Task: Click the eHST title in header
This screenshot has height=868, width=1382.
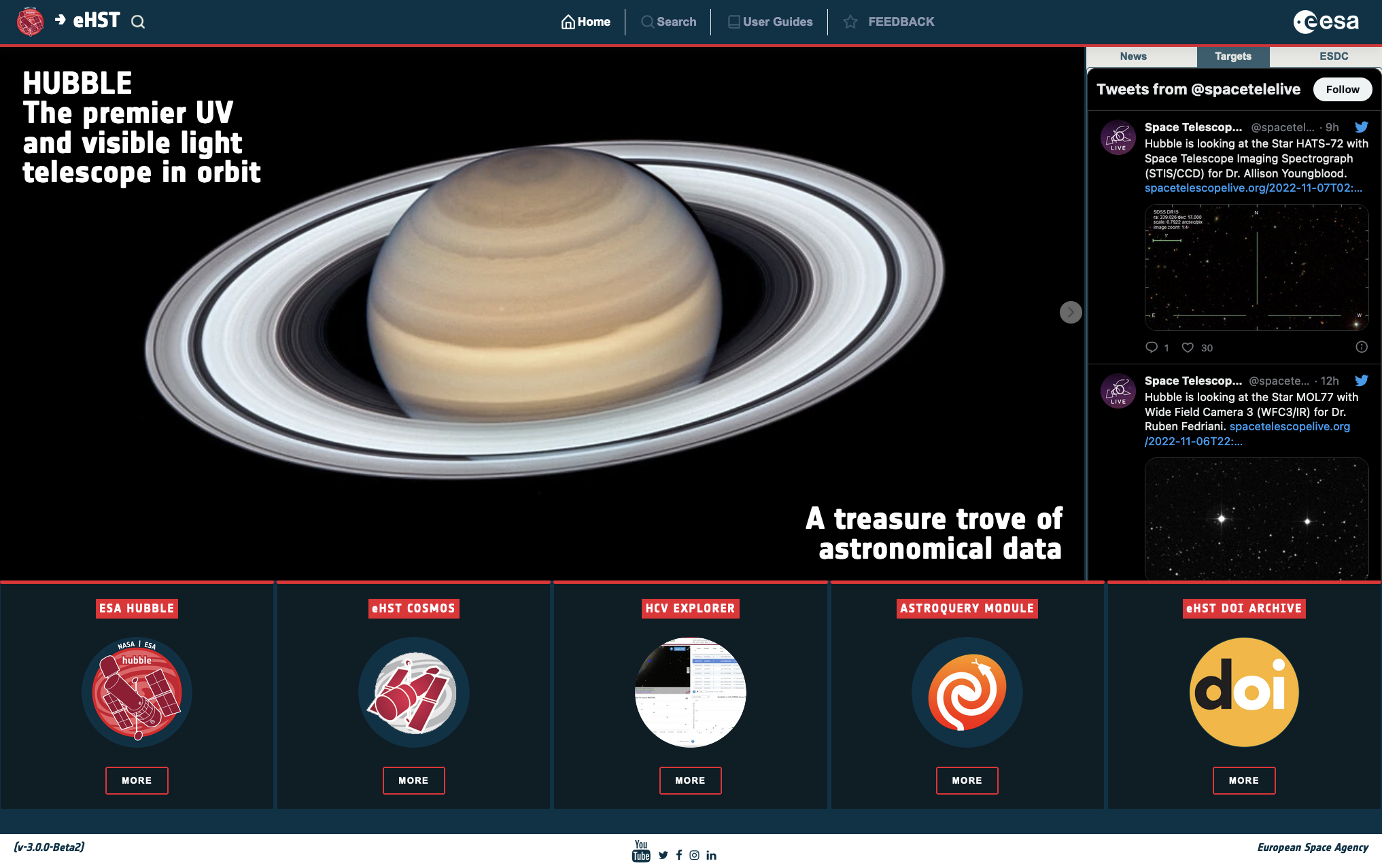Action: click(97, 20)
